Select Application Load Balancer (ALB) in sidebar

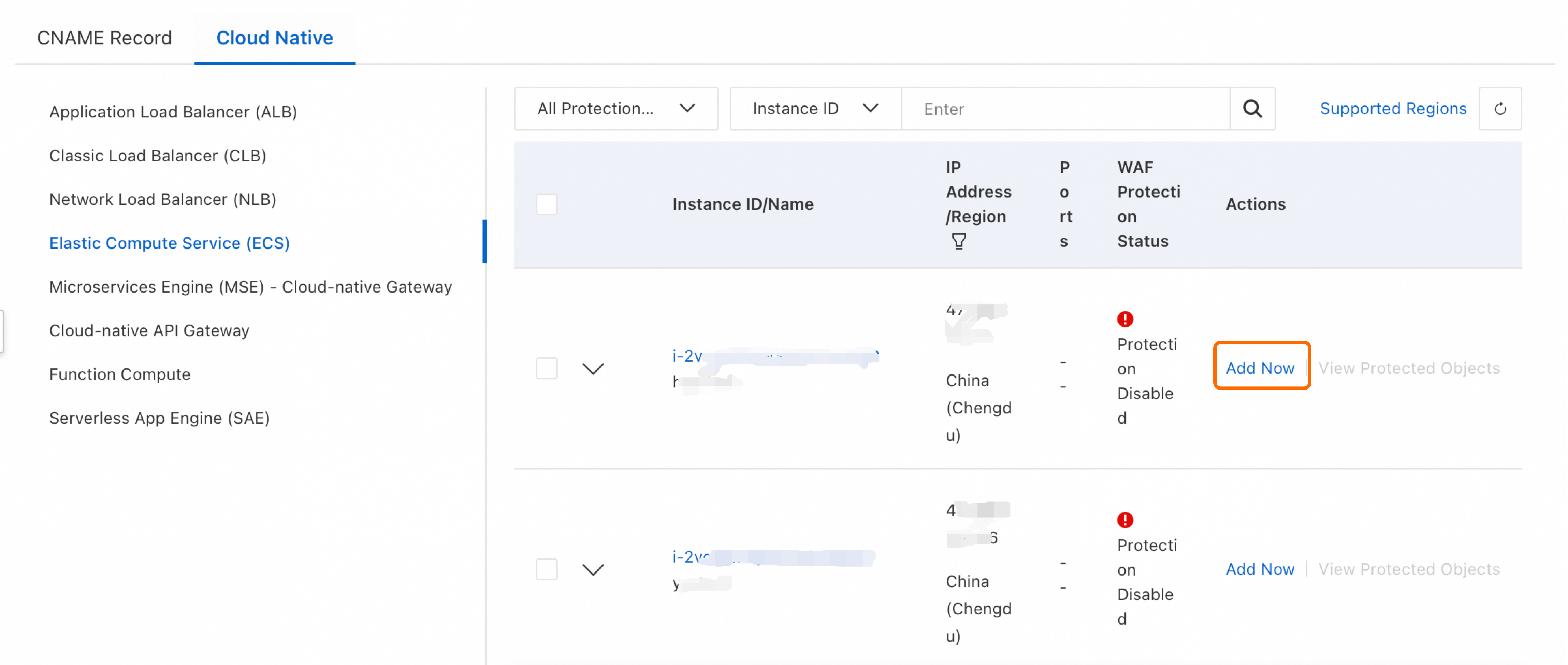pos(173,112)
